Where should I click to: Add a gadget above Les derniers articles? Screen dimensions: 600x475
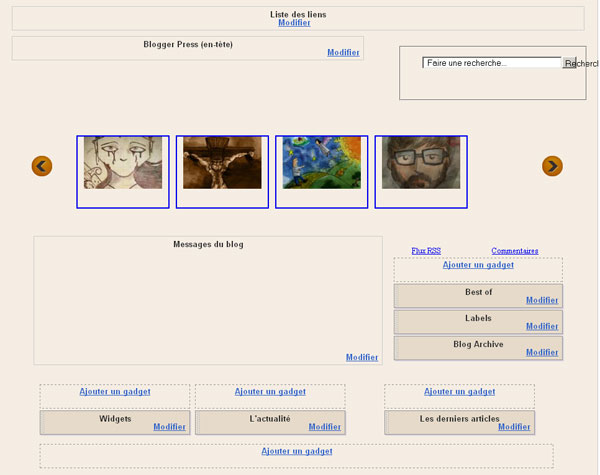(460, 392)
